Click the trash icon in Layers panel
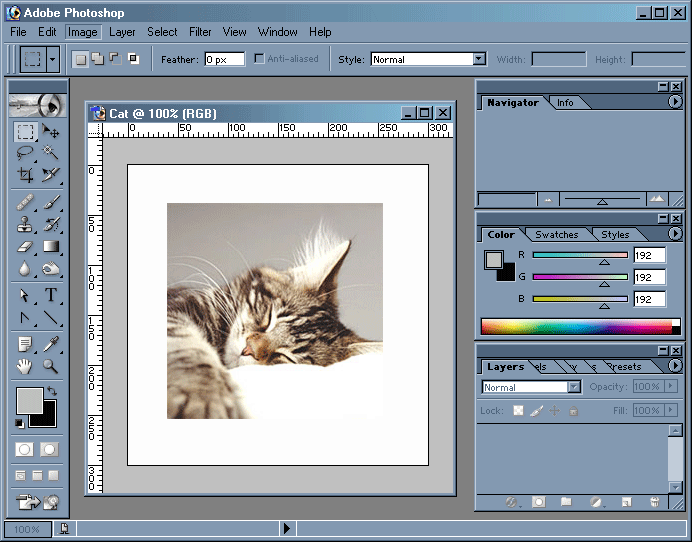 654,502
